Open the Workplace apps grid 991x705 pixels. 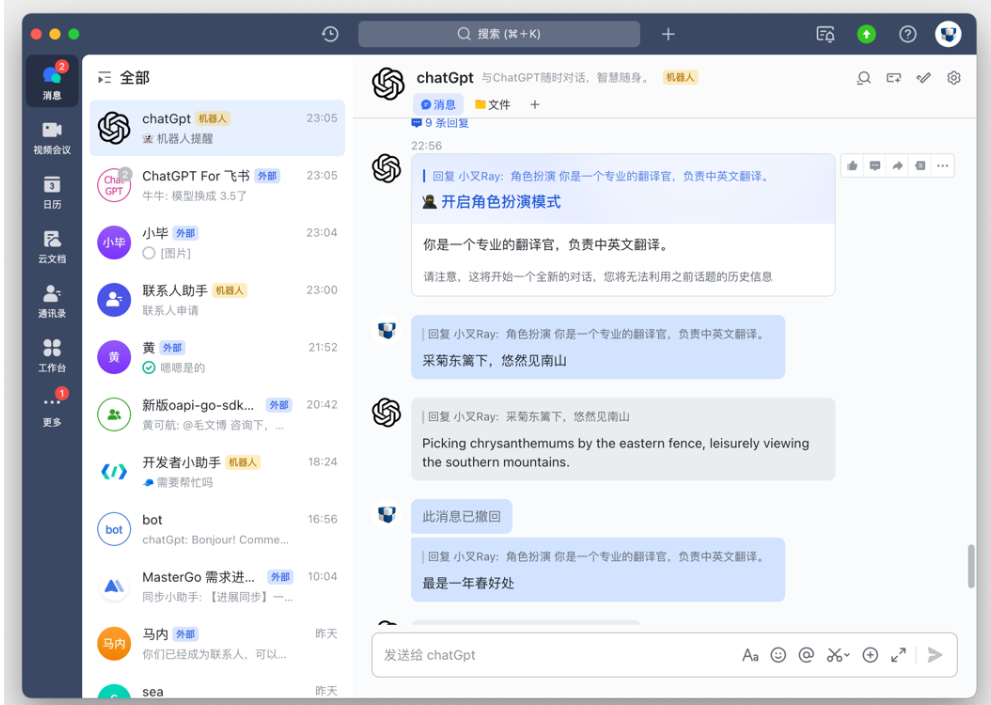(52, 355)
